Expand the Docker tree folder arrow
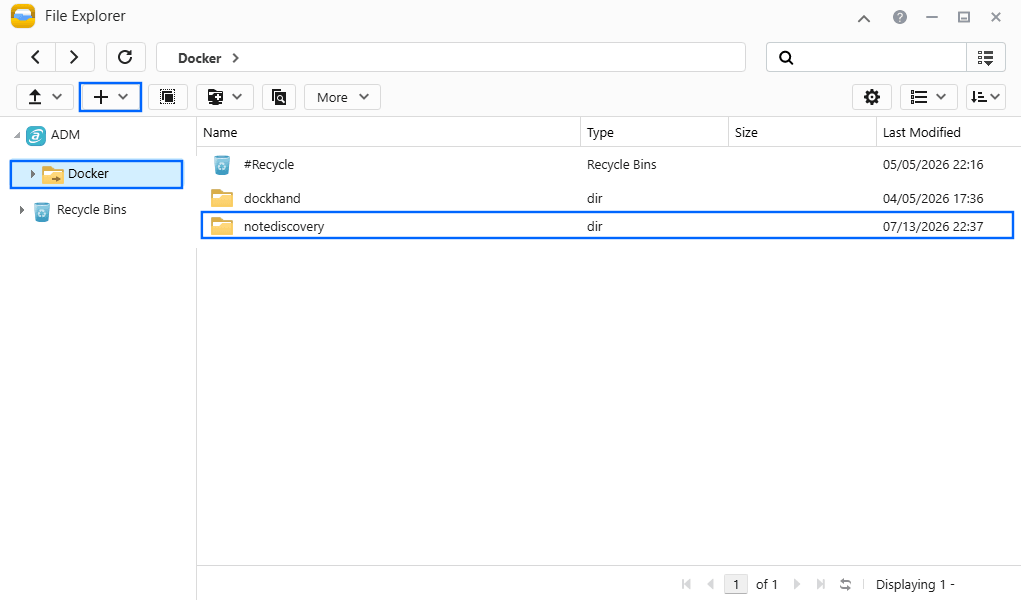This screenshot has height=600, width=1021. tap(33, 174)
